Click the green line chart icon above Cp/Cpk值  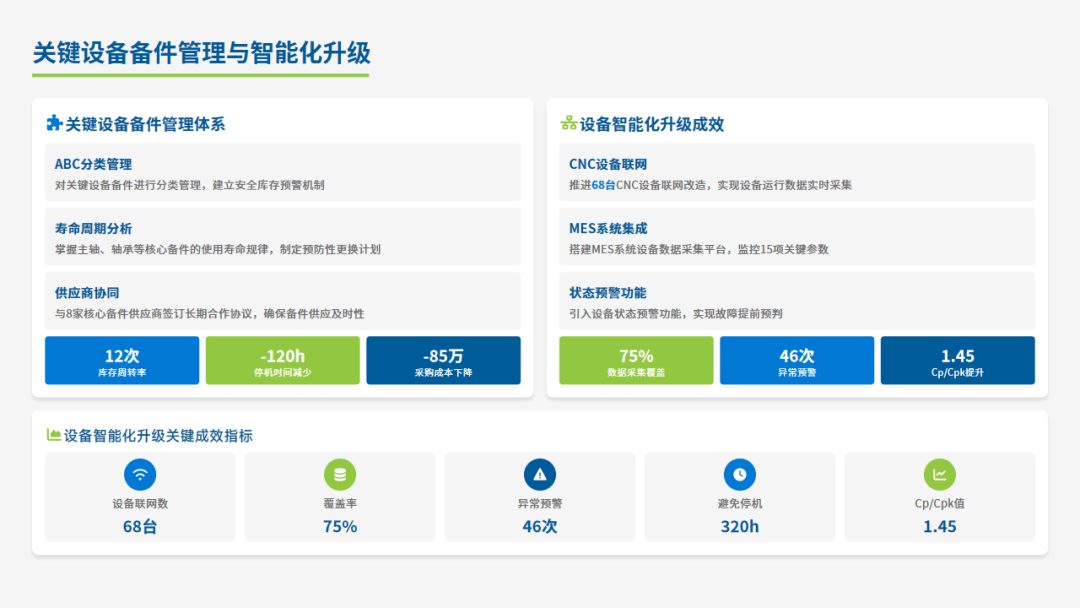pyautogui.click(x=940, y=474)
